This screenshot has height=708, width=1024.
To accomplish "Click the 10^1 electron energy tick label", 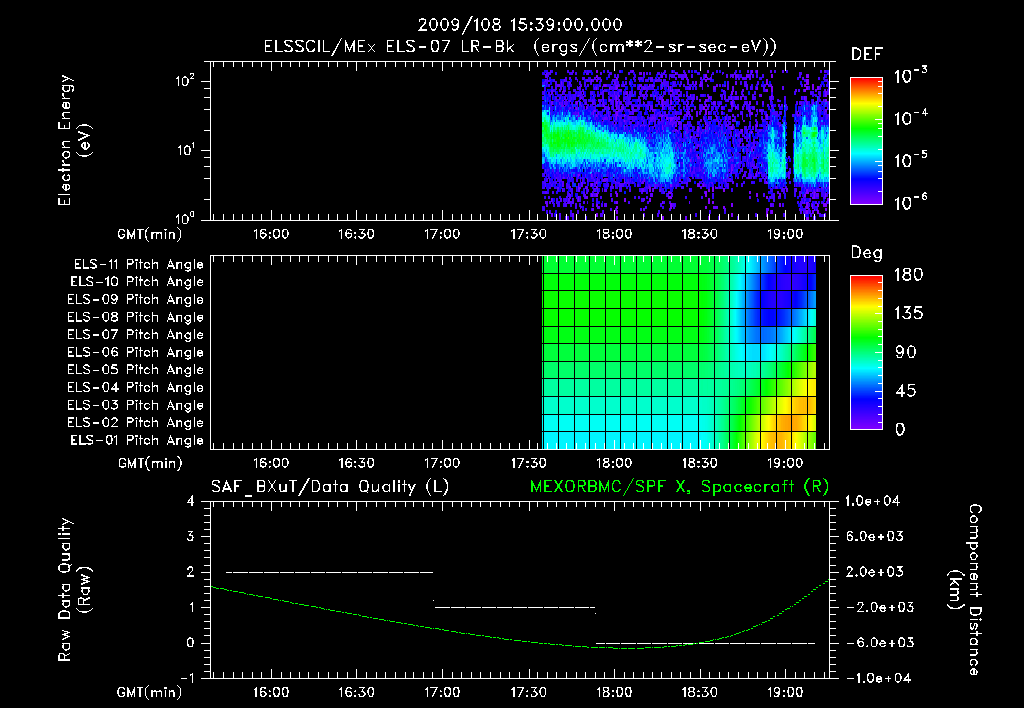I will coord(185,150).
